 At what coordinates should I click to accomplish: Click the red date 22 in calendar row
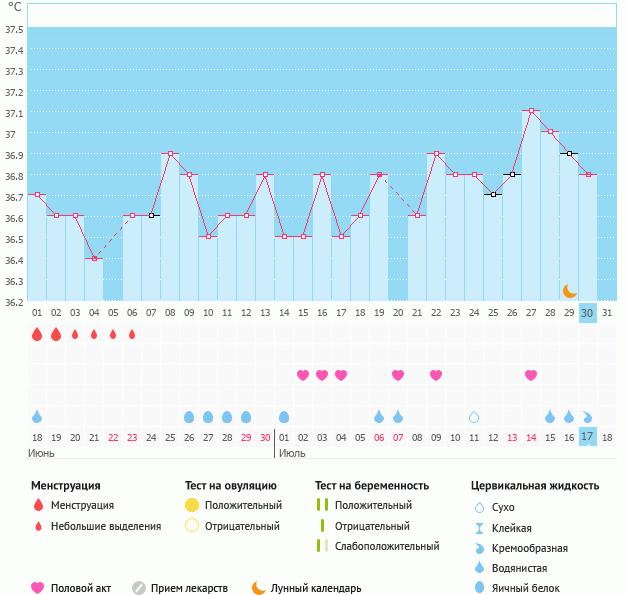click(x=113, y=437)
